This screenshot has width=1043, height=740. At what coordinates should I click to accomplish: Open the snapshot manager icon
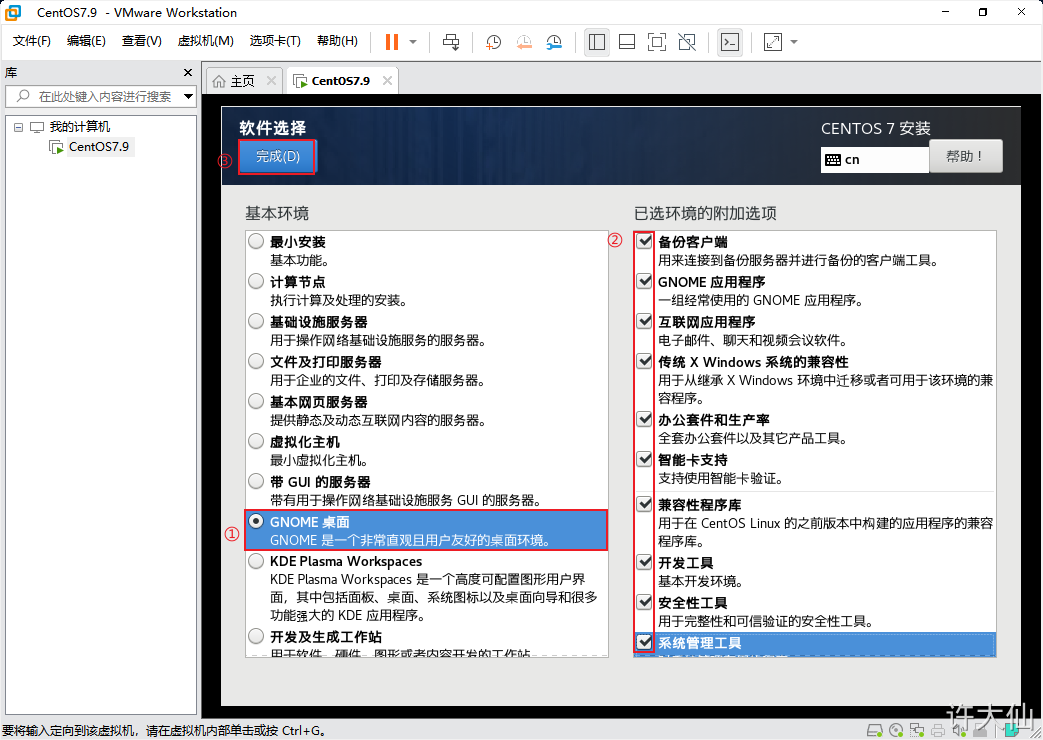[x=554, y=42]
